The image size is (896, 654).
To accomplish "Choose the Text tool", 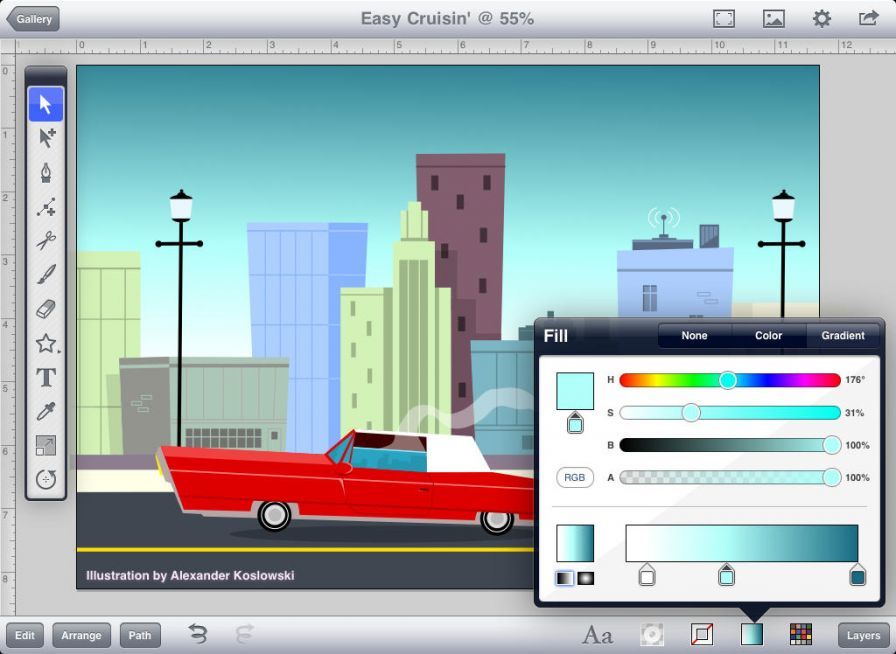I will click(x=46, y=377).
